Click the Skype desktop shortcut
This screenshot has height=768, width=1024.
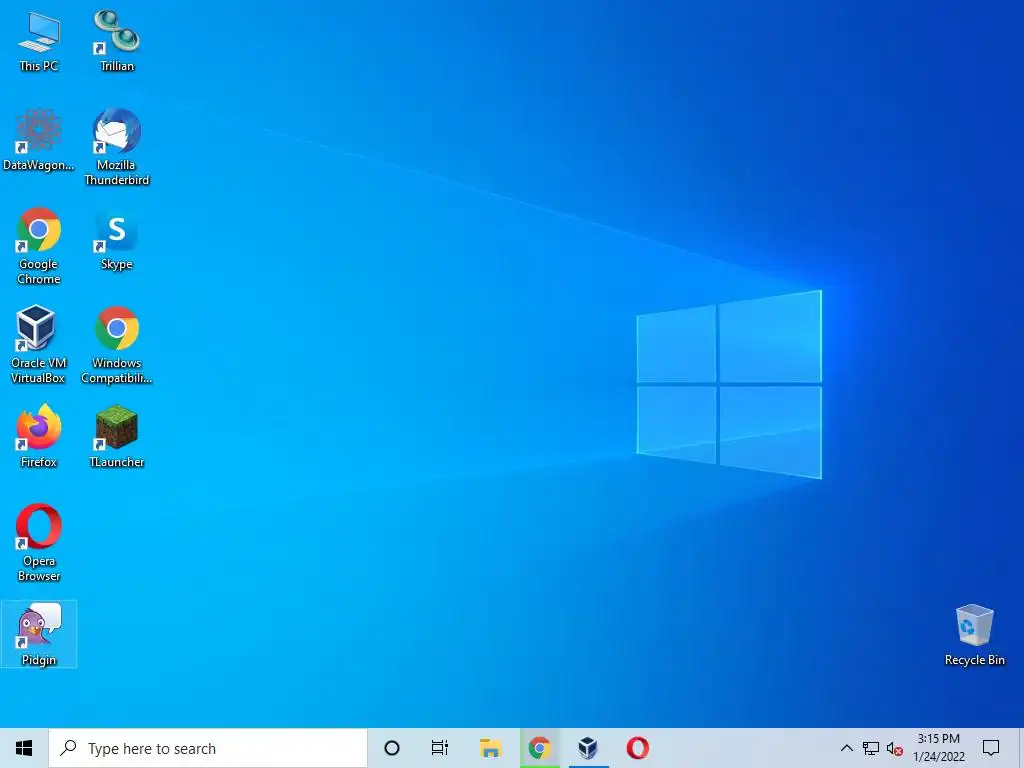116,240
